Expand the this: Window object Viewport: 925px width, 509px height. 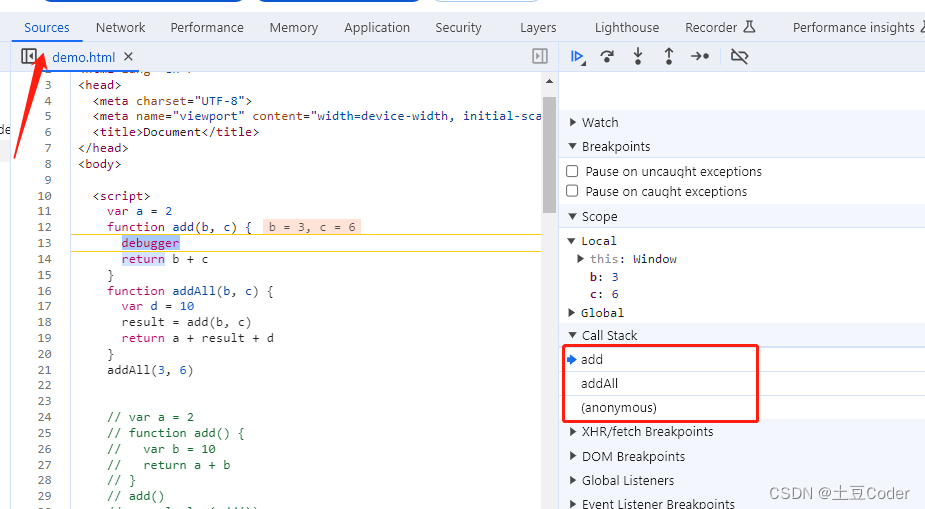(x=580, y=258)
